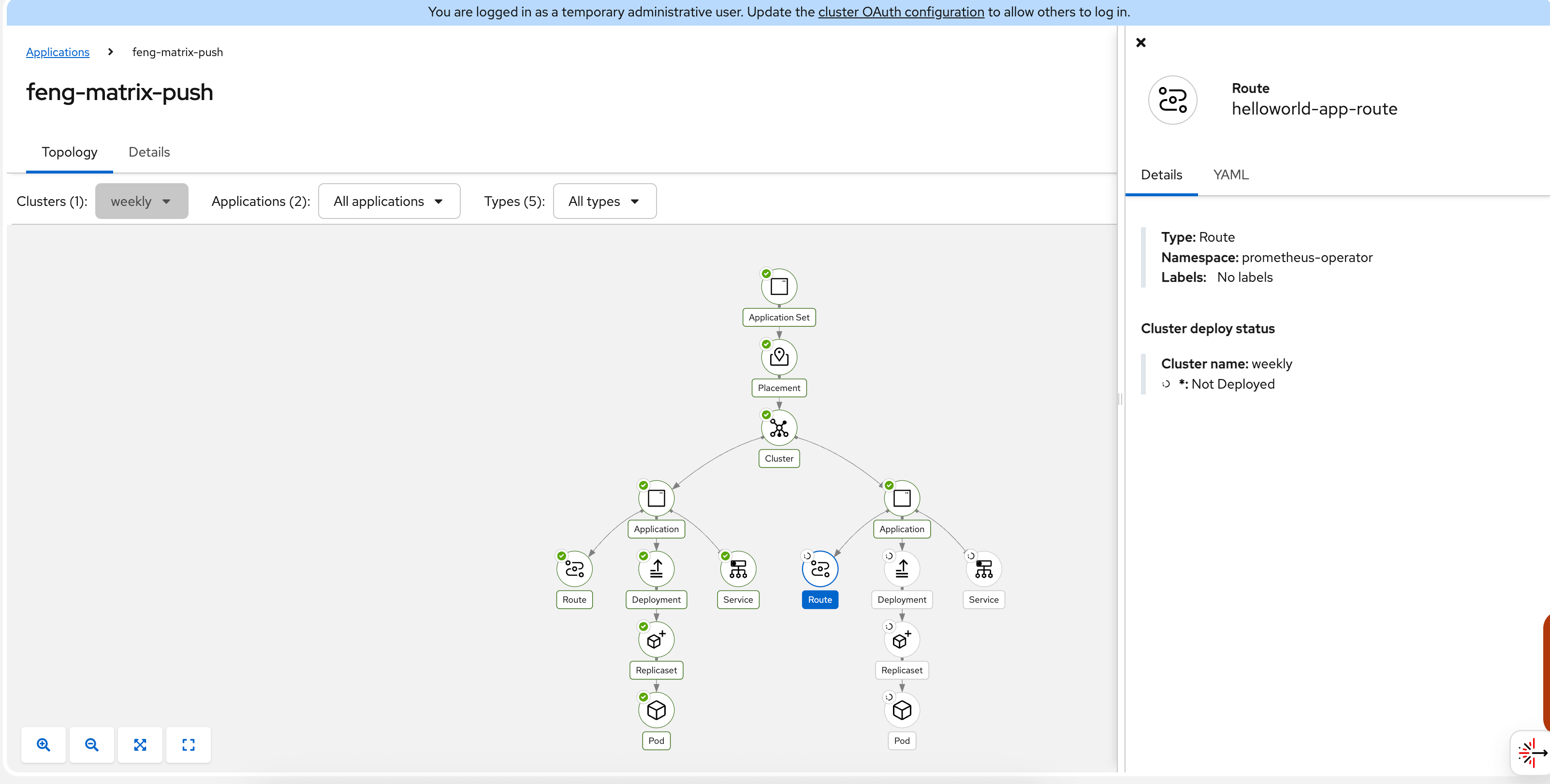
Task: Select the right Service node with pending status
Action: [983, 568]
